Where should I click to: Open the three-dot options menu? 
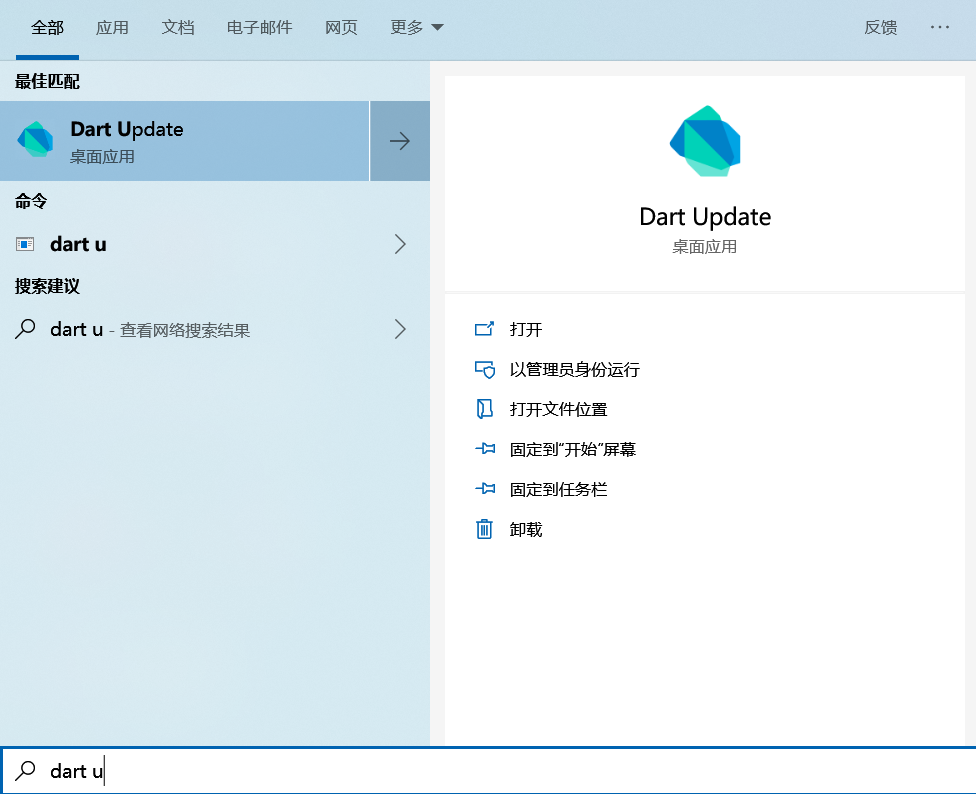pos(939,27)
